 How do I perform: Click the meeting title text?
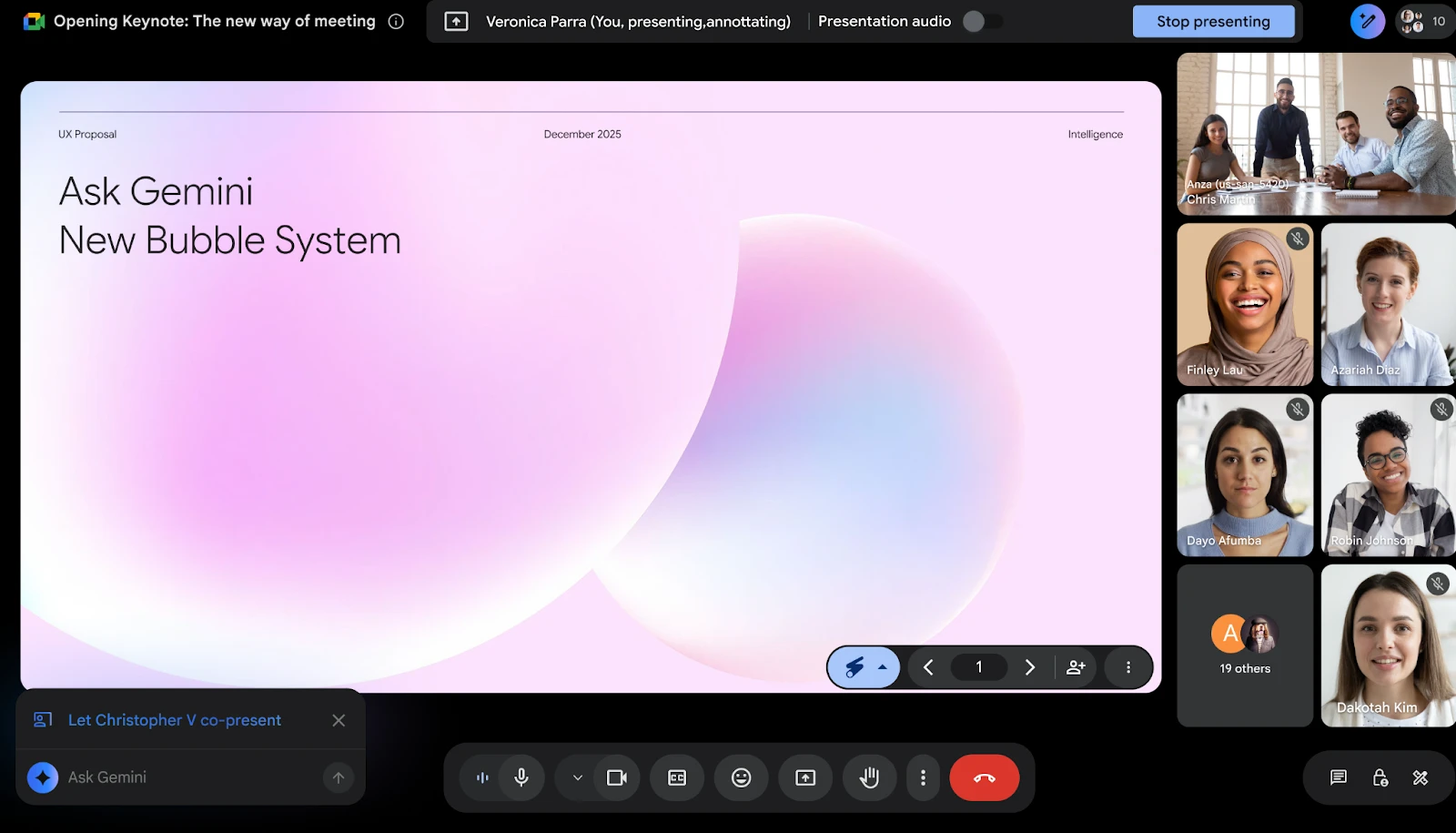pyautogui.click(x=215, y=21)
